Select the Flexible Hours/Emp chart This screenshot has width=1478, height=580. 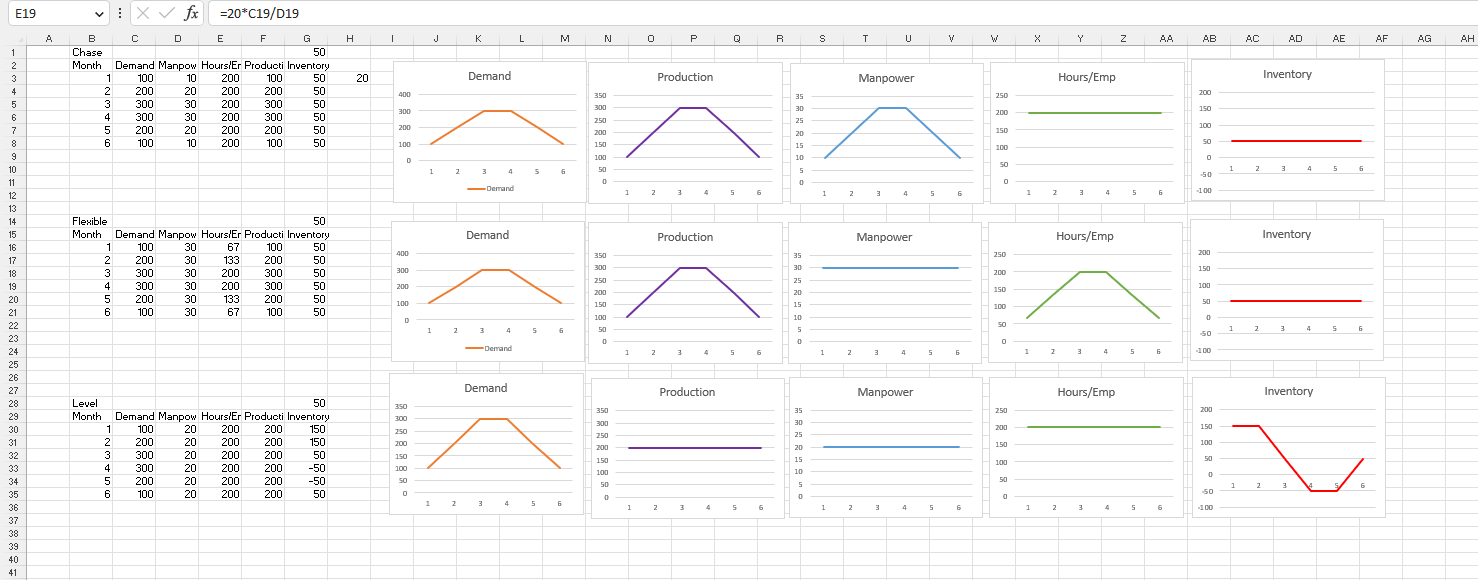pos(1085,290)
